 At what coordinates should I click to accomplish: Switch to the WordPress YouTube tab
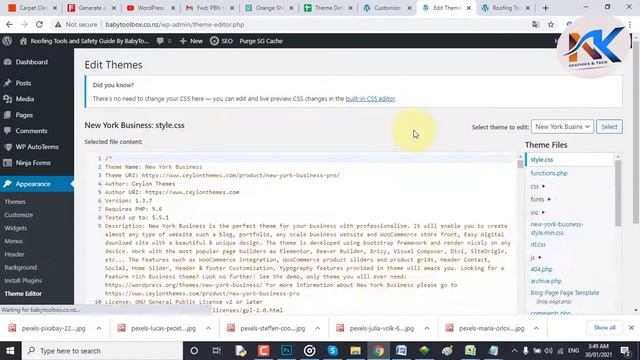click(x=151, y=8)
